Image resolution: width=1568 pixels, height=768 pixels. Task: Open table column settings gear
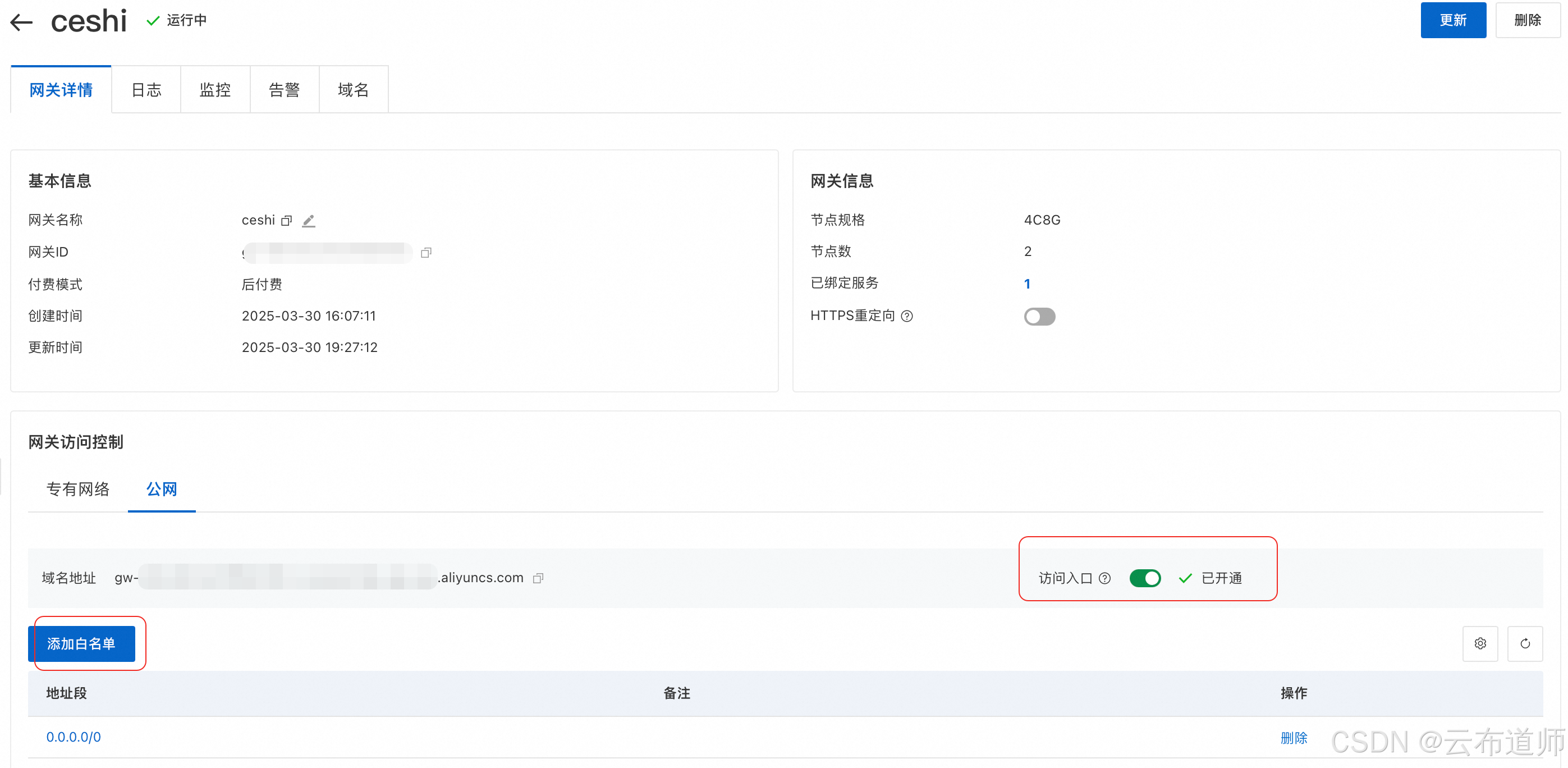[1480, 644]
